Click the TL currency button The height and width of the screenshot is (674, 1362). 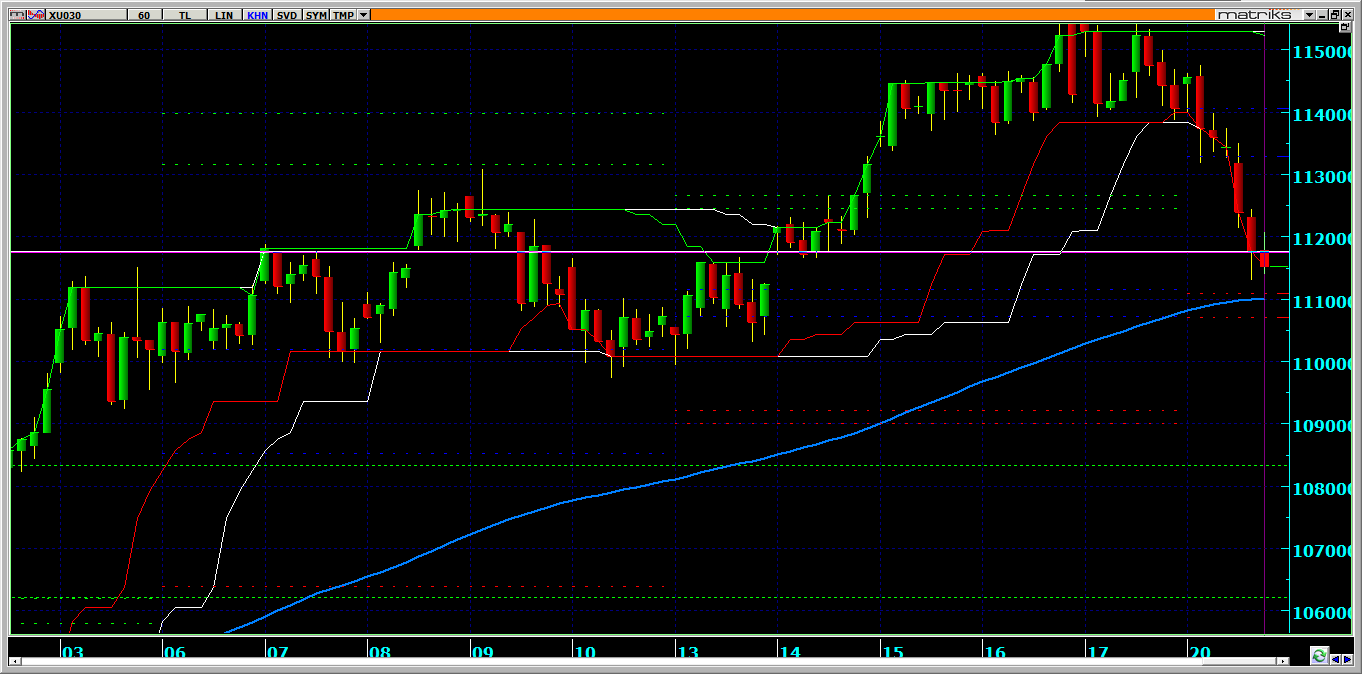[x=185, y=15]
